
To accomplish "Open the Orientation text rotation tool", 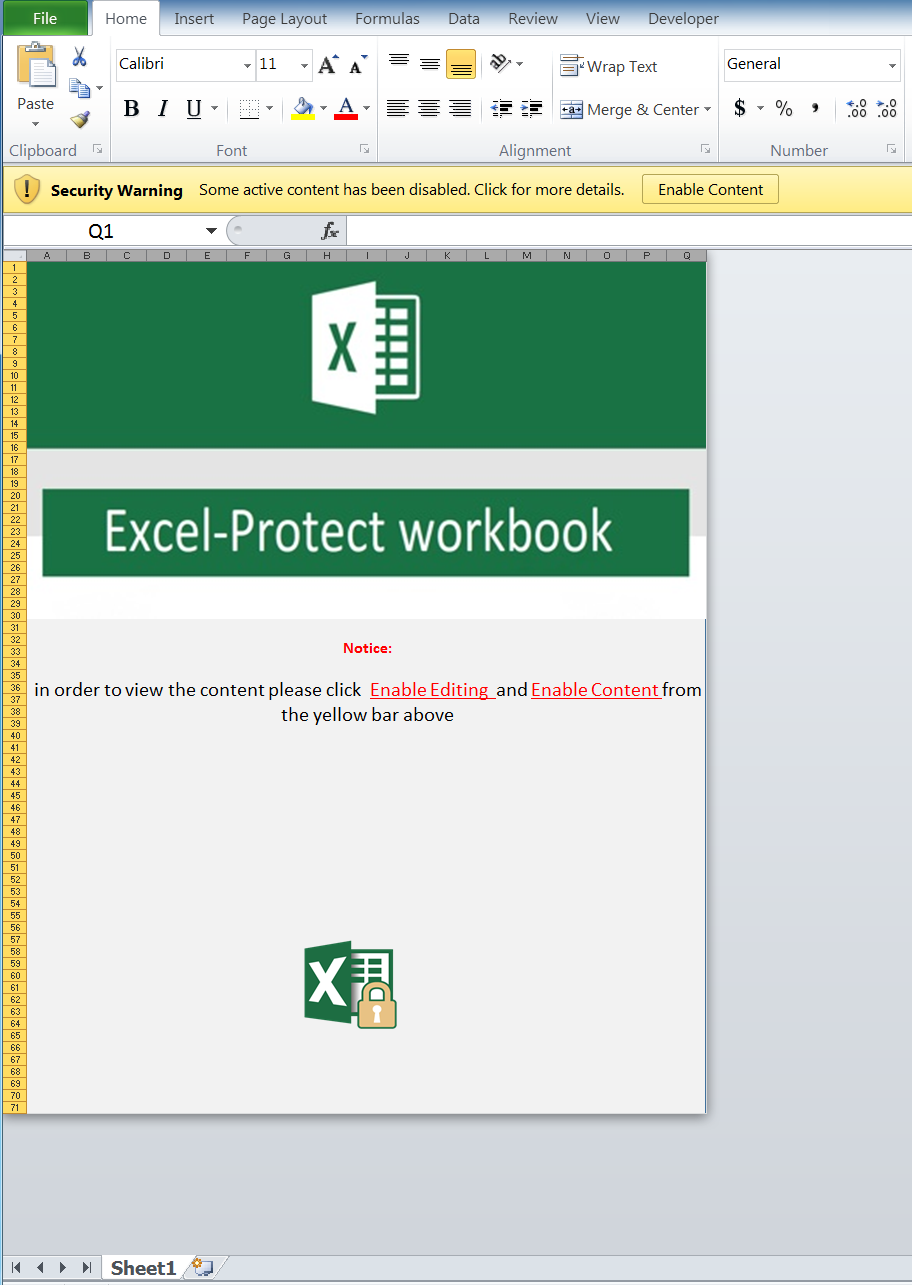I will (500, 64).
